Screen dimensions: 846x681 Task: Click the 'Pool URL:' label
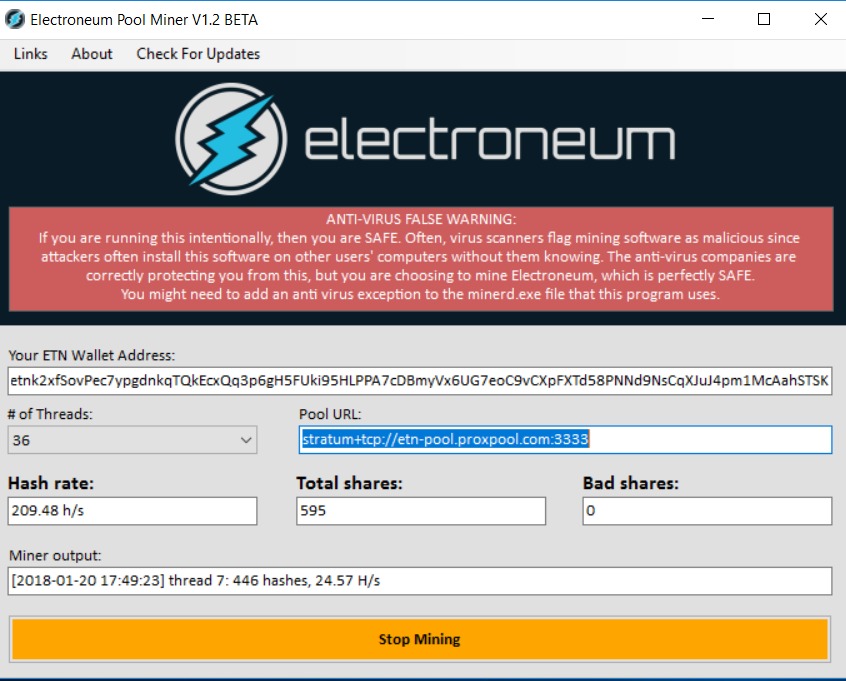[330, 414]
